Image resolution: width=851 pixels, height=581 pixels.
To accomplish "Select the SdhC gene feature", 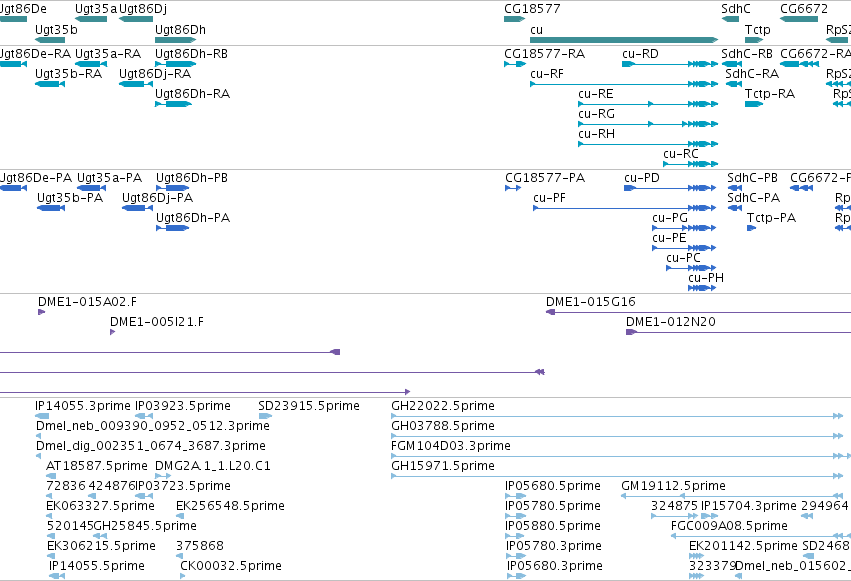I will pos(731,19).
